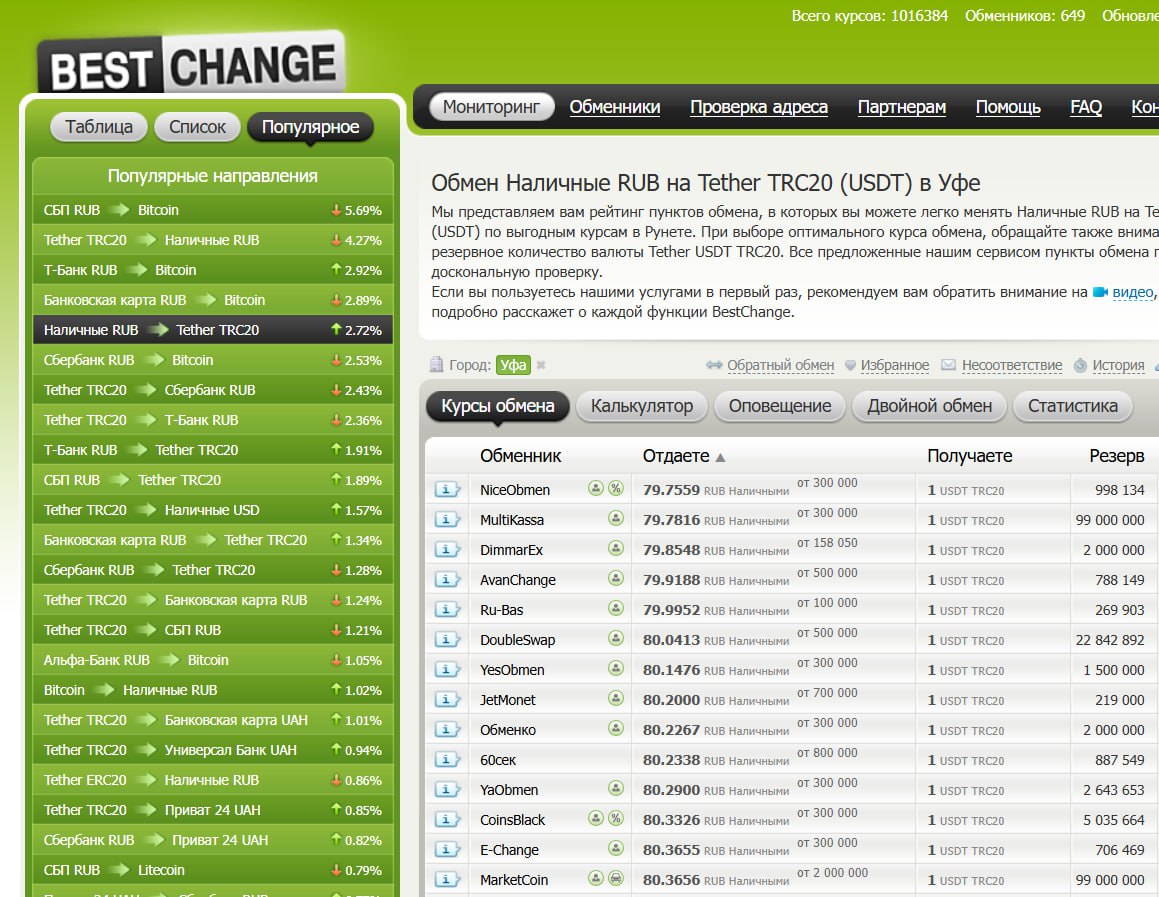Open info icon for NiceObmen exchanger
1159x897 pixels.
click(x=447, y=489)
